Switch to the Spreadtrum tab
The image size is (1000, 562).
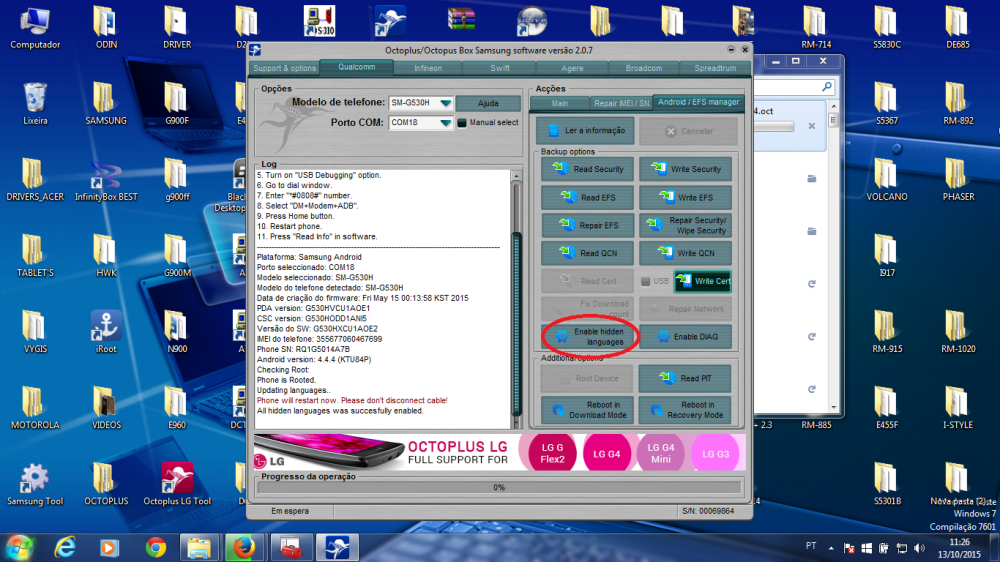tap(715, 68)
